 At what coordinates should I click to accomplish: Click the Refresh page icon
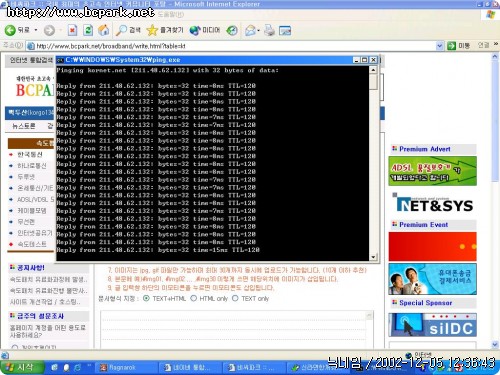pos(88,30)
